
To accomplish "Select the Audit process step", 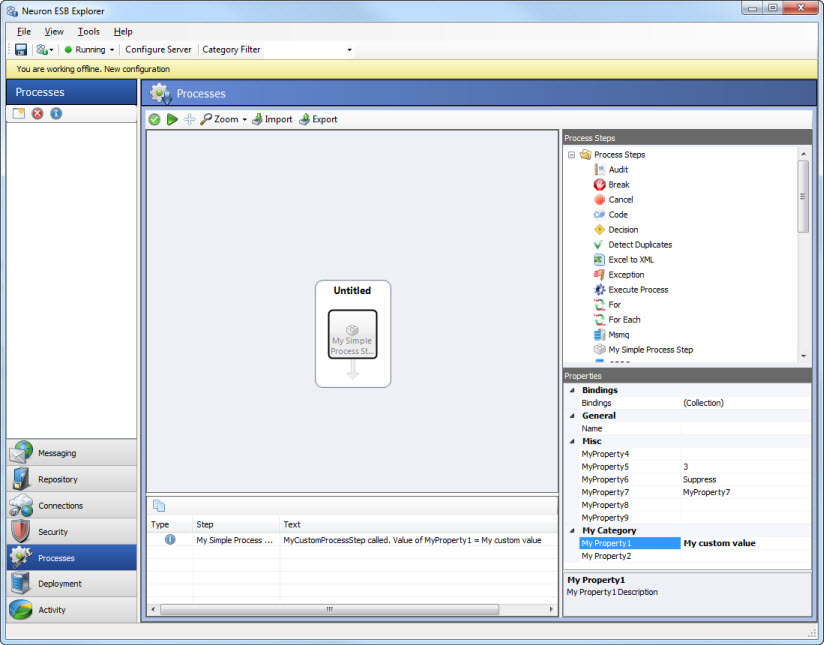I will (x=618, y=169).
